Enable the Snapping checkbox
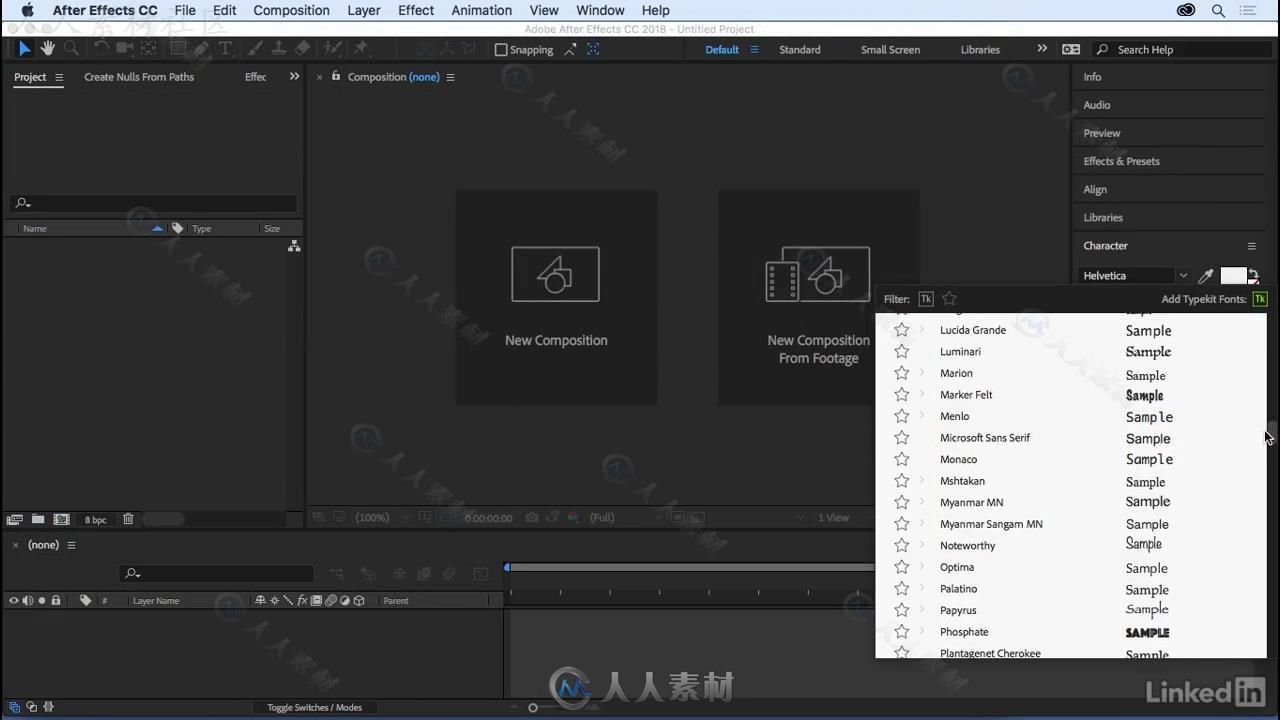Image resolution: width=1280 pixels, height=720 pixels. tap(502, 49)
